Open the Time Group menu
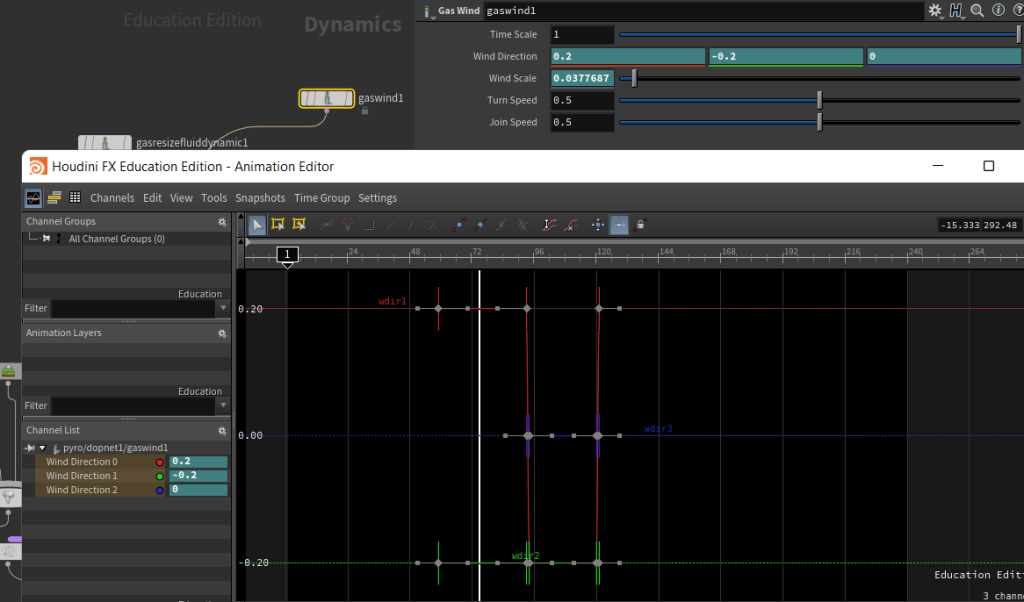Image resolution: width=1024 pixels, height=602 pixels. [x=322, y=198]
